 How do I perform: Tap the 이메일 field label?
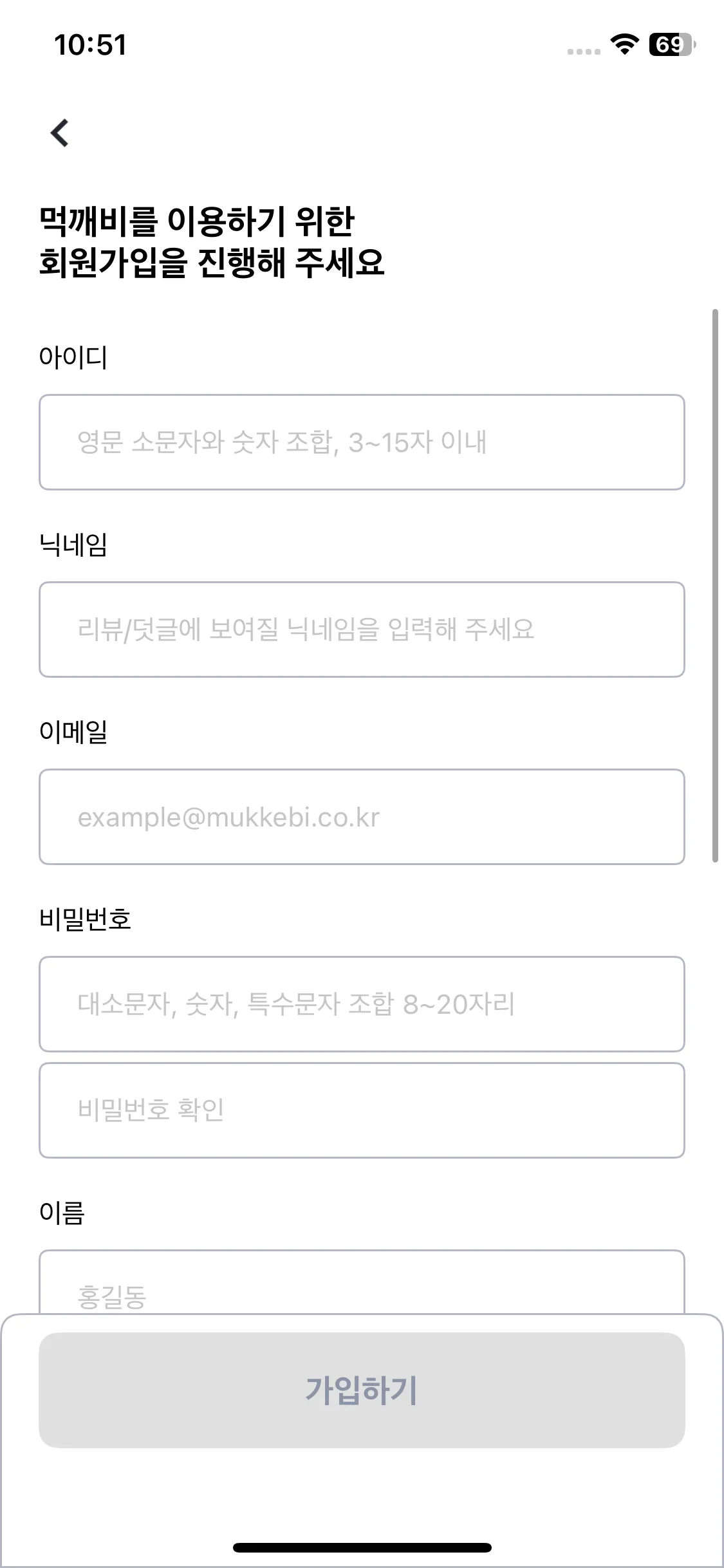pos(73,732)
